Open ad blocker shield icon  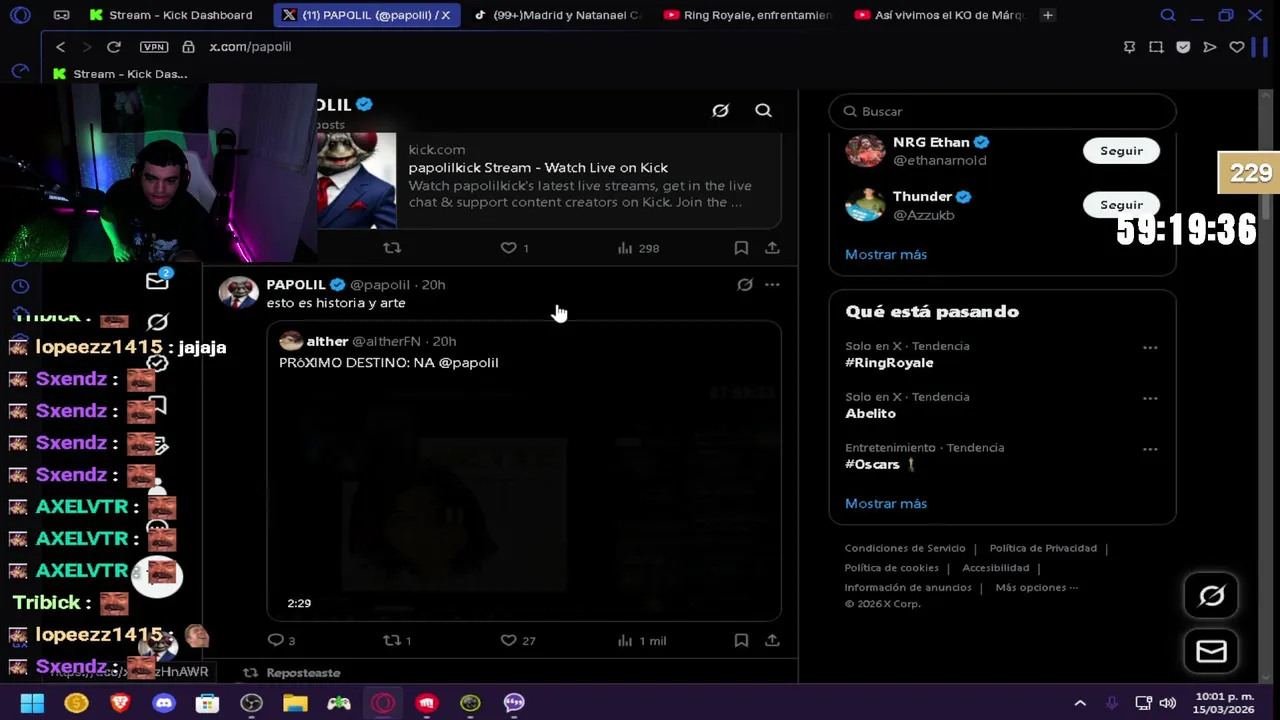click(1183, 47)
